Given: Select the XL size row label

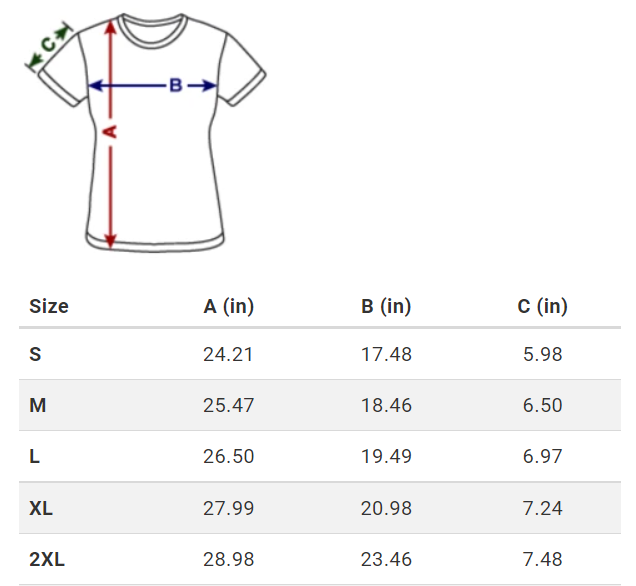Looking at the screenshot, I should [x=41, y=508].
